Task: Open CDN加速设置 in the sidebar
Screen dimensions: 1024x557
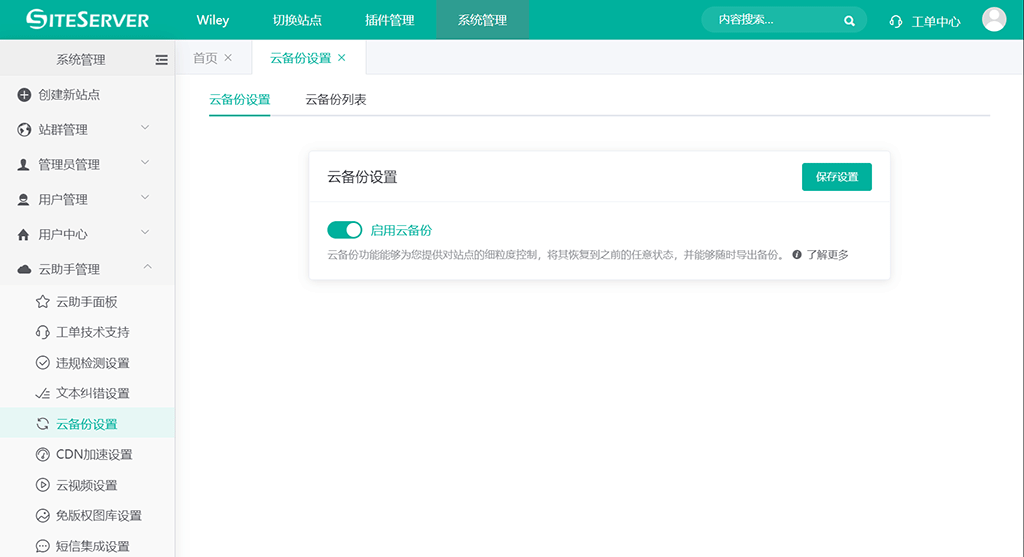Action: [93, 455]
